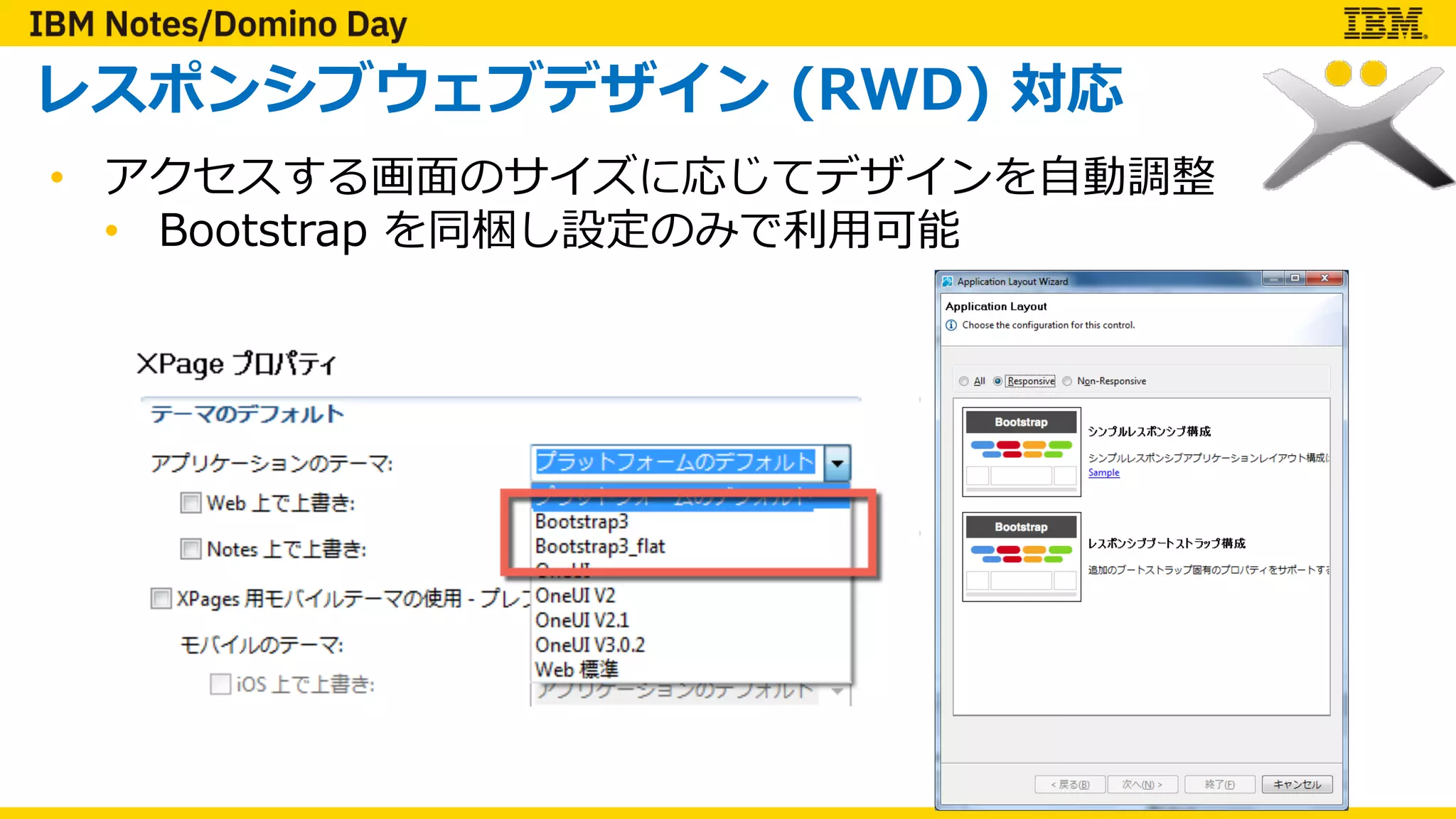Select the Non-Responsive radio button
Image resolution: width=1456 pixels, height=819 pixels.
(x=1067, y=381)
